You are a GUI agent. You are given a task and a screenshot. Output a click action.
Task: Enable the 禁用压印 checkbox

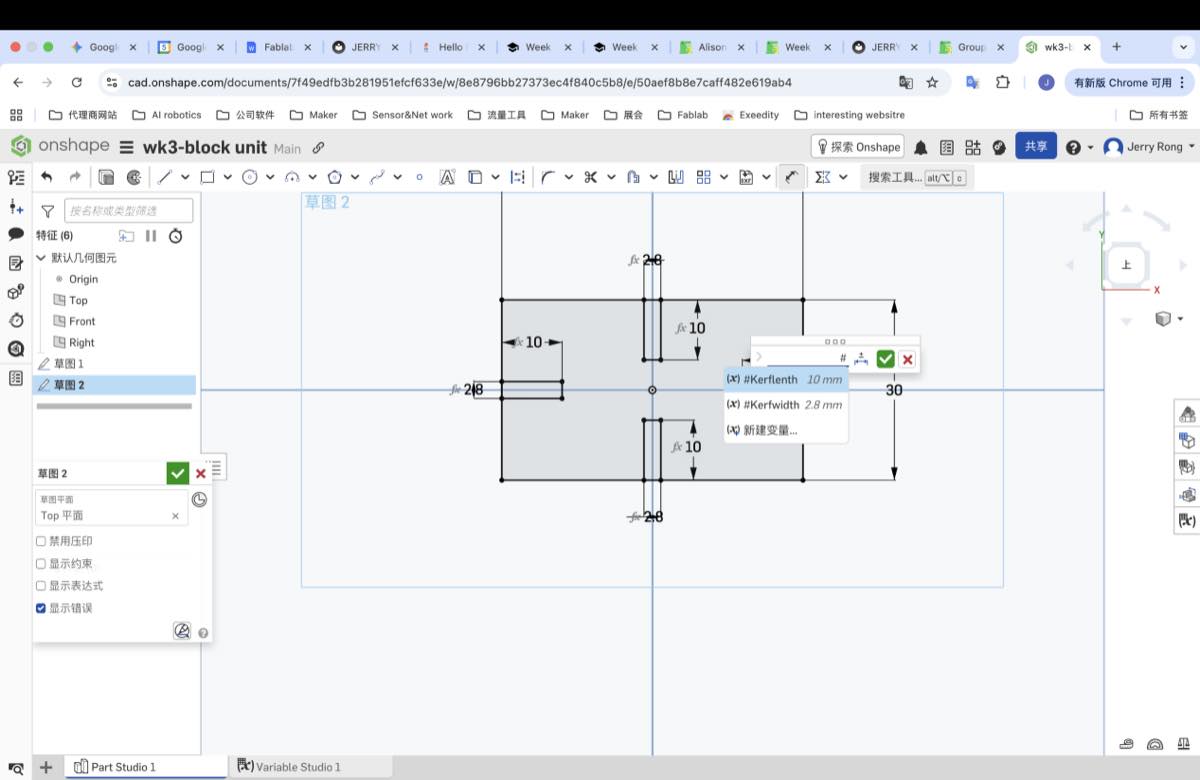(x=41, y=541)
